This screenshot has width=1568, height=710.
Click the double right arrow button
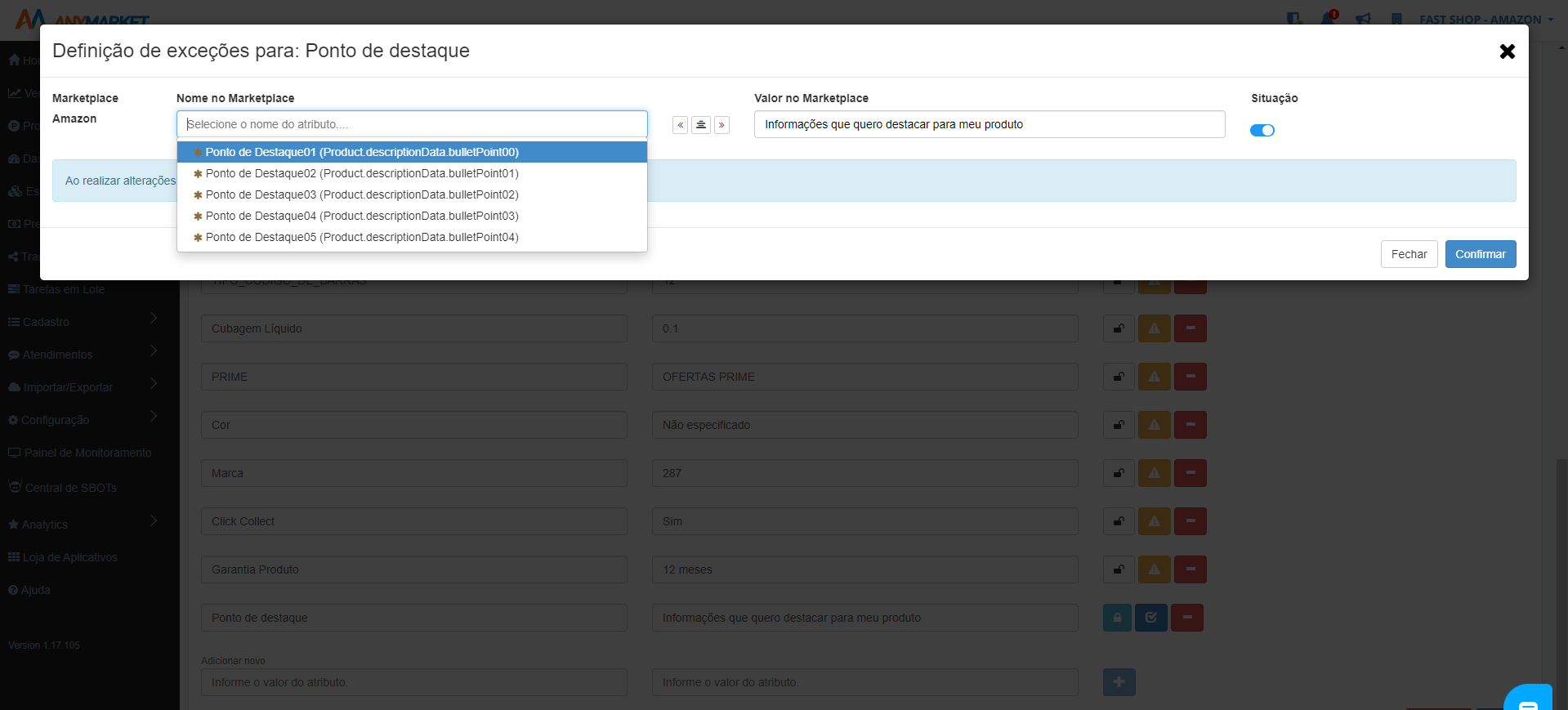(721, 125)
